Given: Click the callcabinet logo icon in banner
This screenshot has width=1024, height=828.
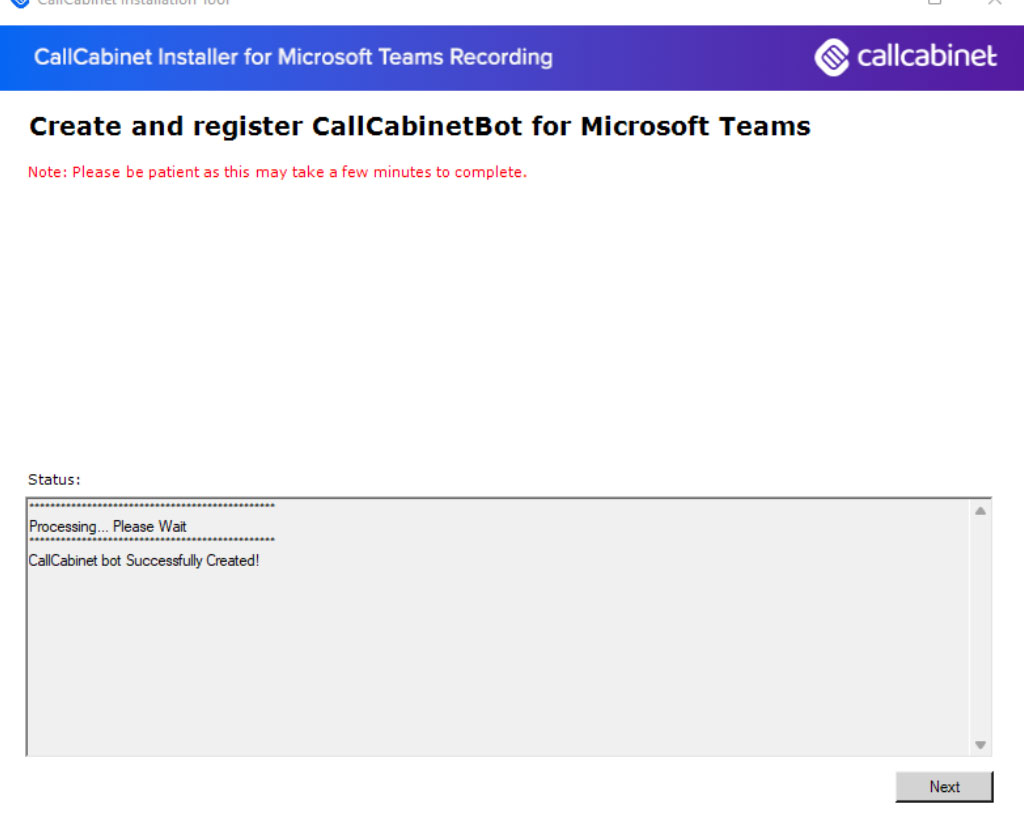Looking at the screenshot, I should [x=832, y=57].
